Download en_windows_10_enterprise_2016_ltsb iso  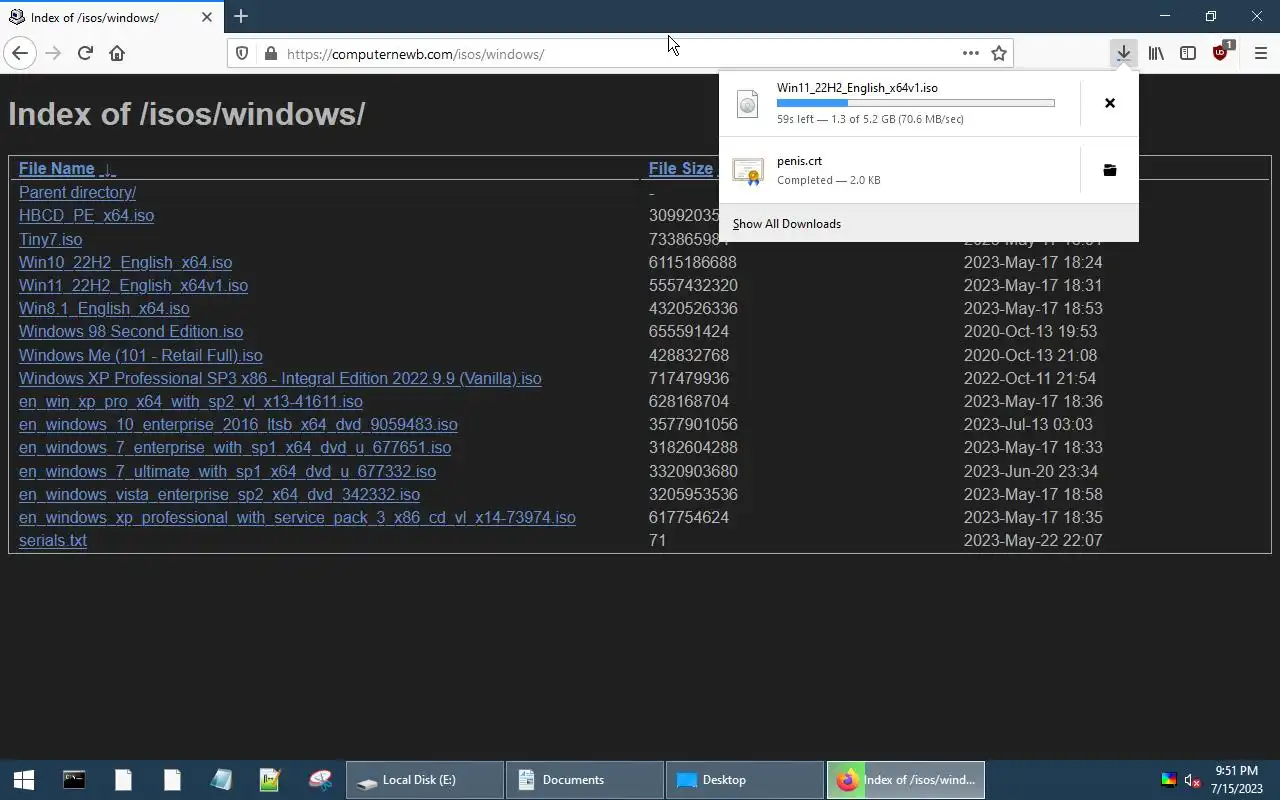(238, 424)
